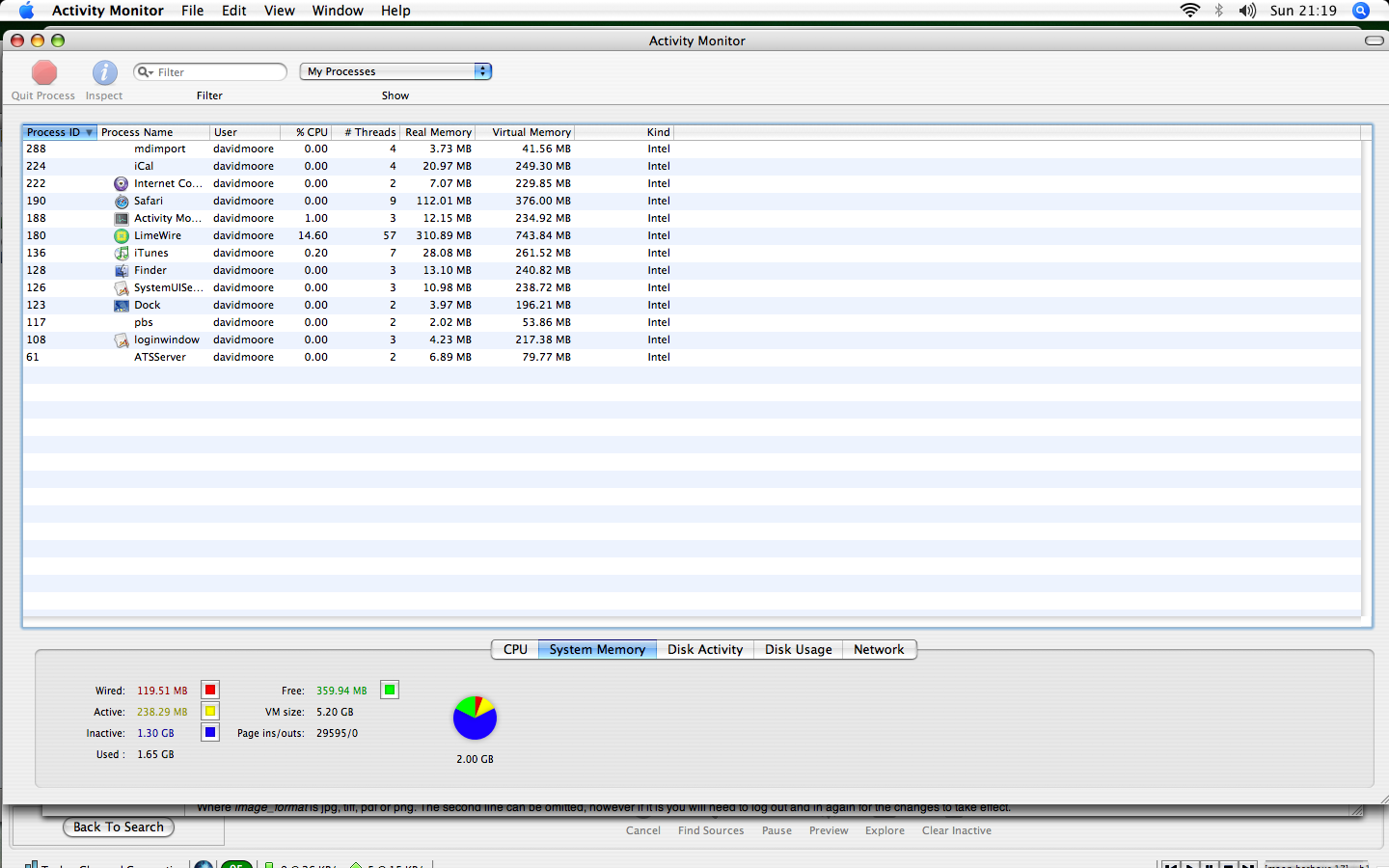Sort by # Threads column header
Screen dimensions: 1389x868
click(x=366, y=132)
